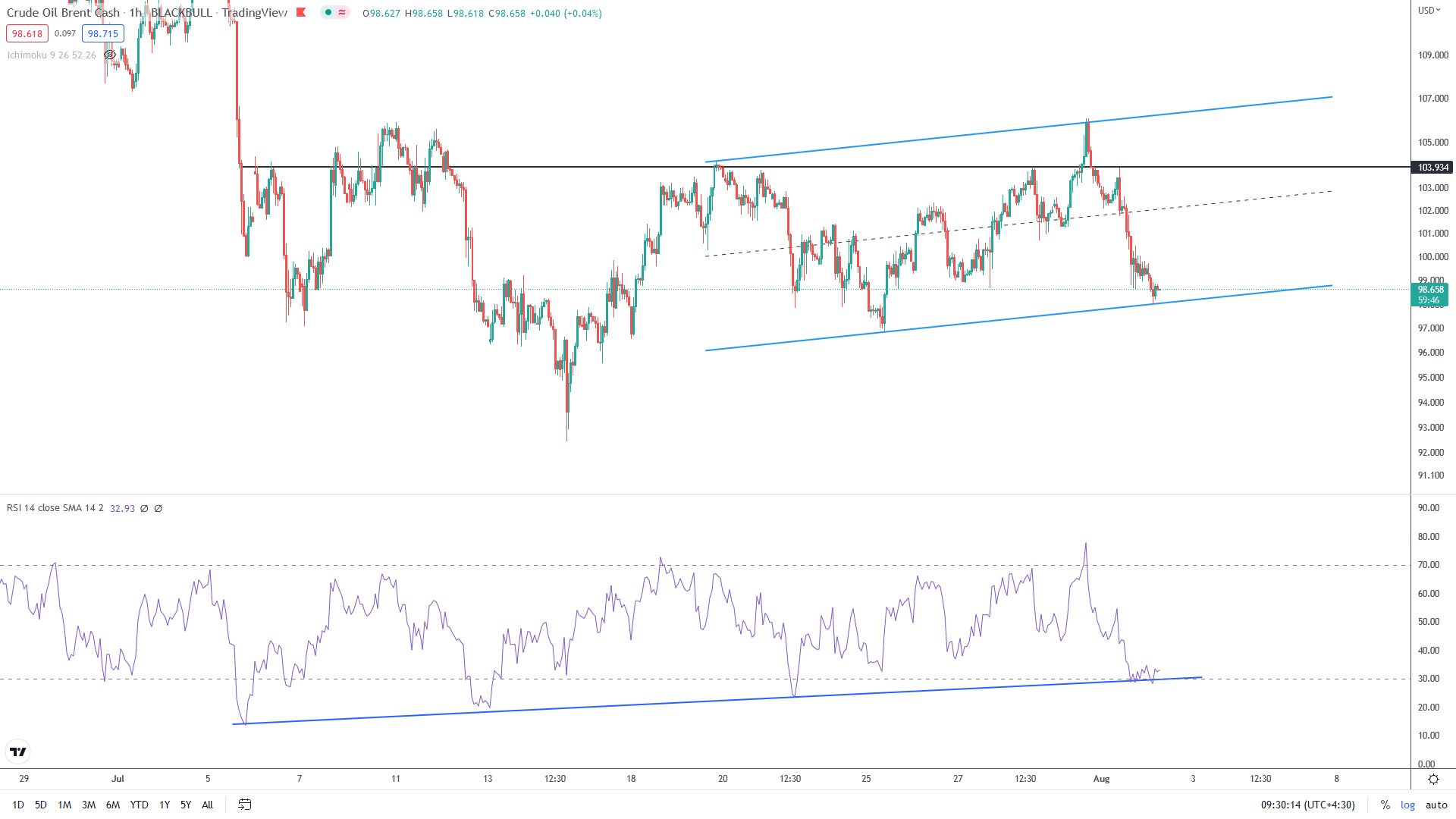
Task: Open chart settings gear icon
Action: (x=1433, y=779)
